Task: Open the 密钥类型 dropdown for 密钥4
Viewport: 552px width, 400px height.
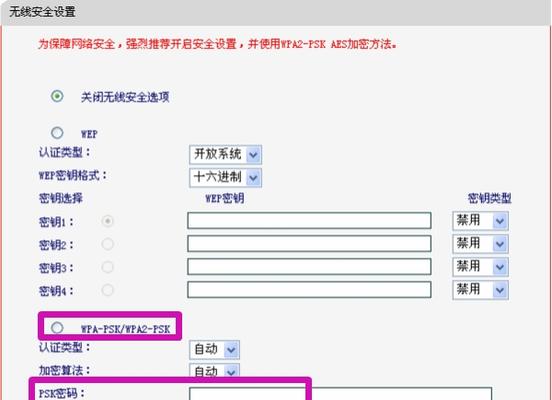Action: coord(481,290)
